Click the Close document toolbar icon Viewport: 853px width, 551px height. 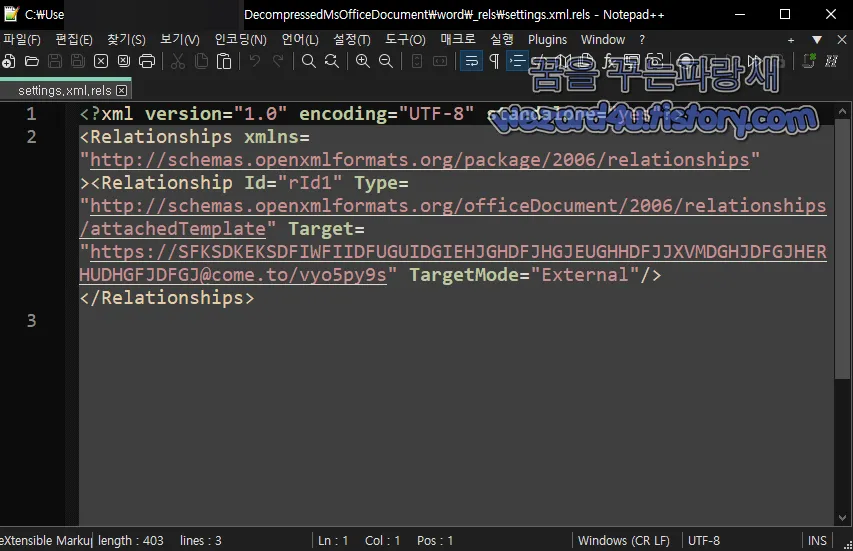(101, 61)
